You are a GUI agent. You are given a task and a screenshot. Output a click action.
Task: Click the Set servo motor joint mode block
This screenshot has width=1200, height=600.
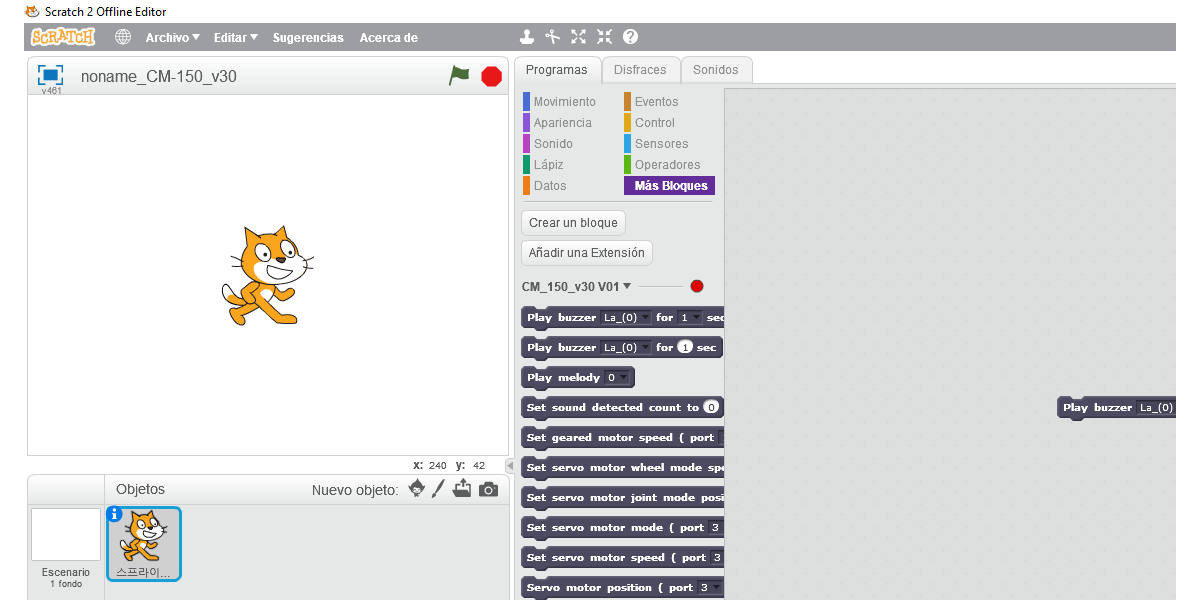tap(622, 498)
